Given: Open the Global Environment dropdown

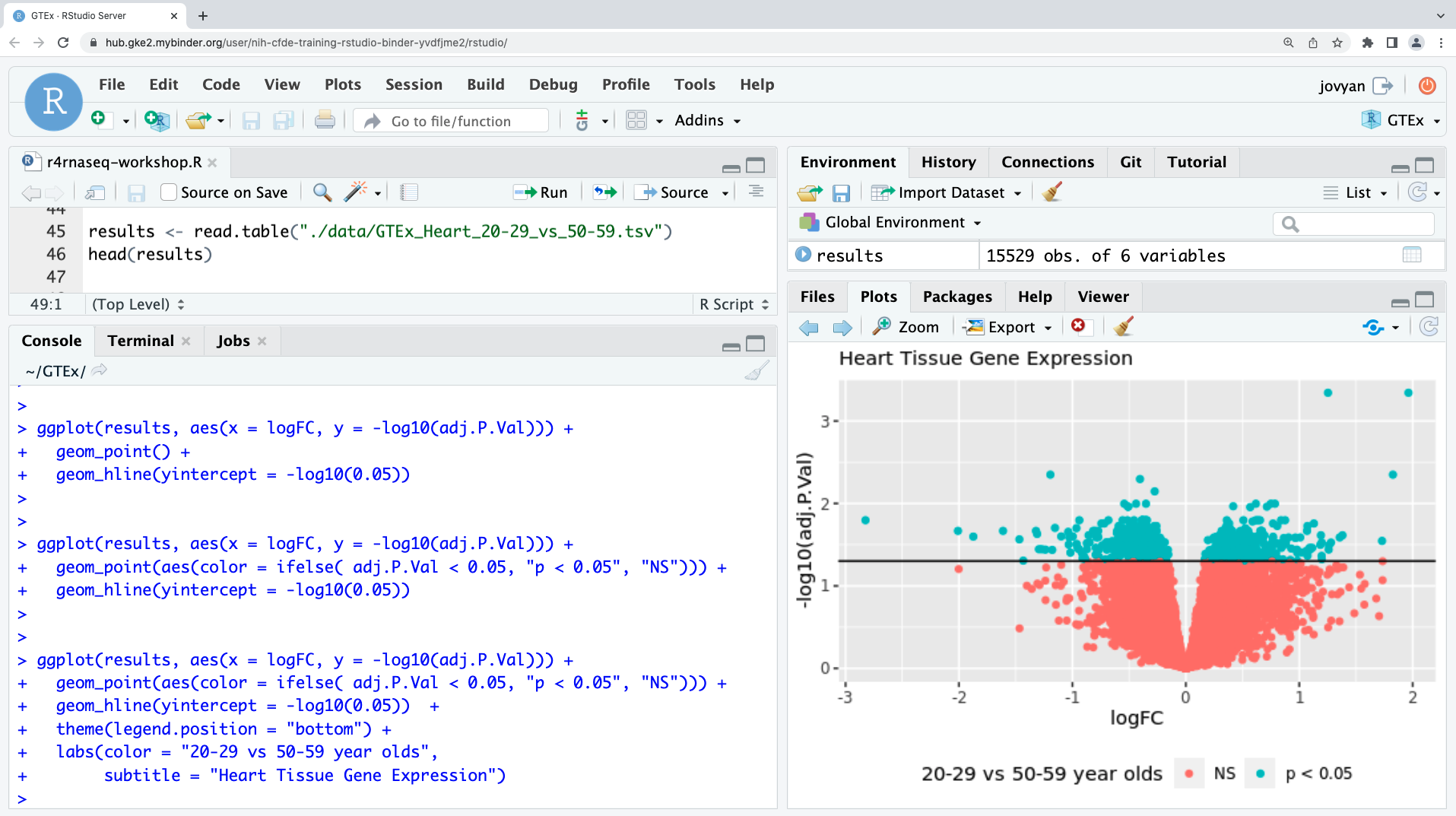Looking at the screenshot, I should tap(890, 223).
